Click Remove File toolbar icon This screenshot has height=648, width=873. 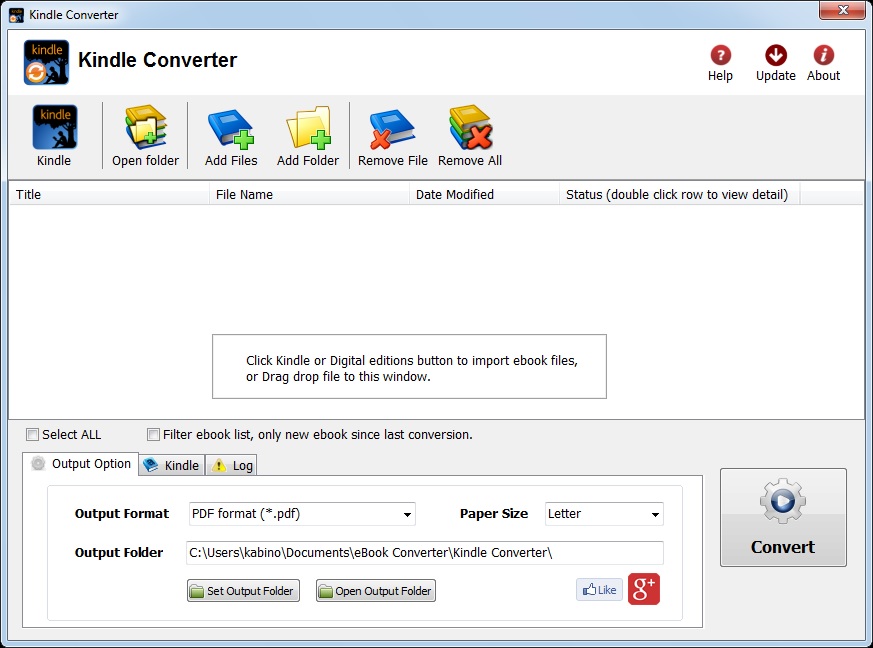click(x=393, y=129)
